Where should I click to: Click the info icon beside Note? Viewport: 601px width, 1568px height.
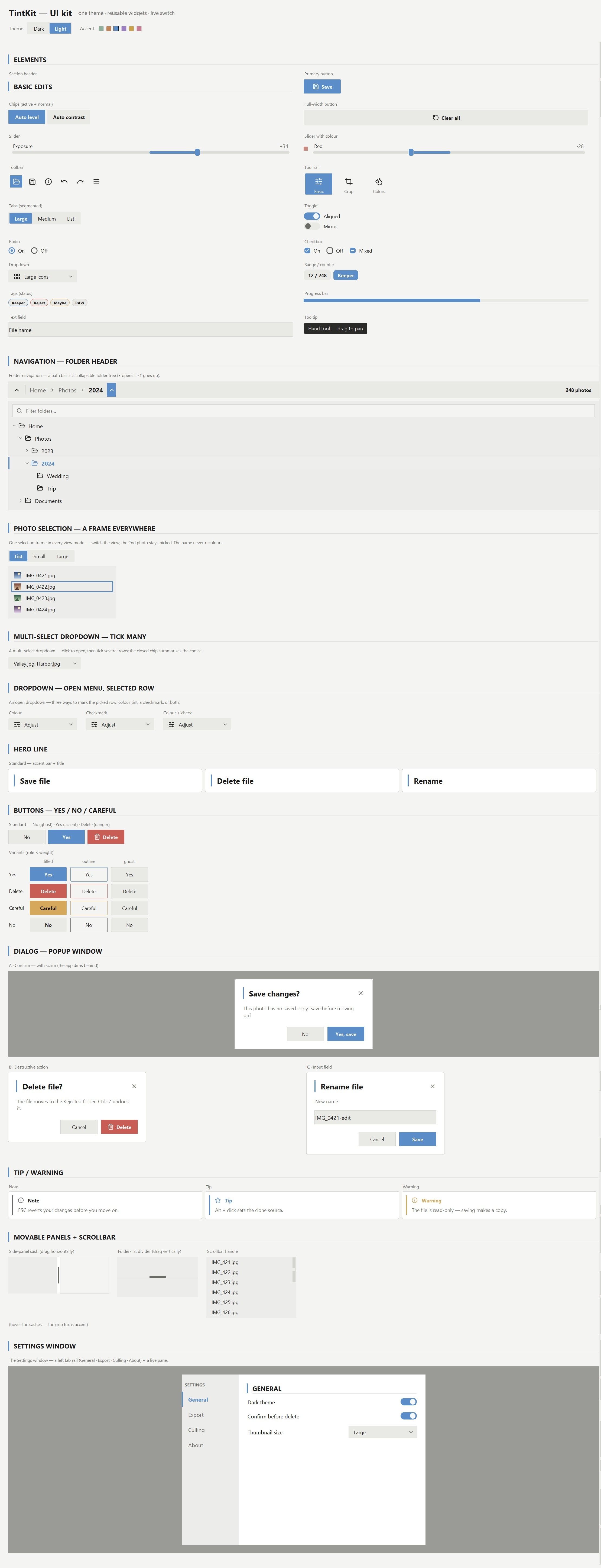21,1200
